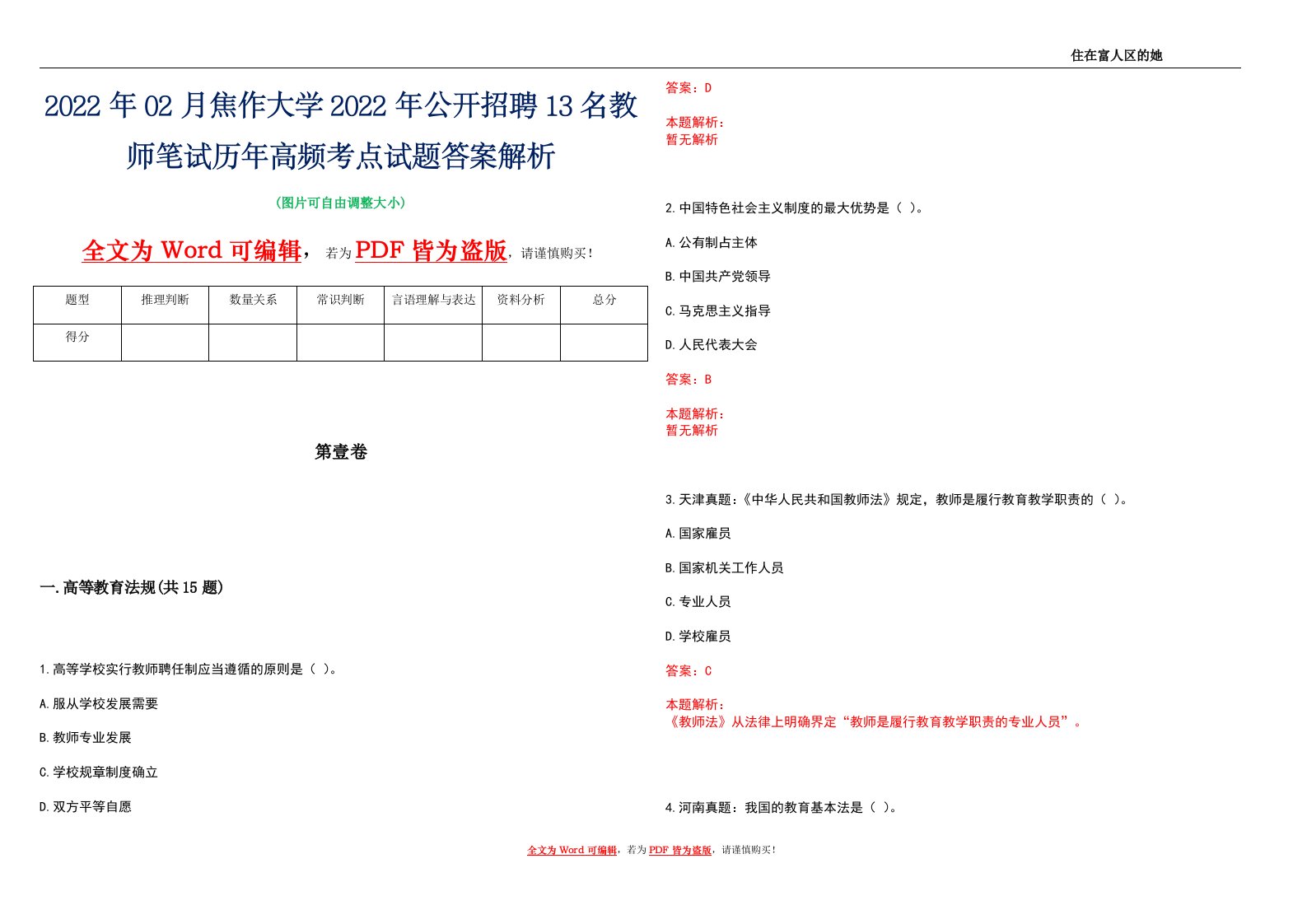The width and height of the screenshot is (1307, 924).
Task: Click the large text 请谨慎购买! below the title
Action: (x=557, y=254)
